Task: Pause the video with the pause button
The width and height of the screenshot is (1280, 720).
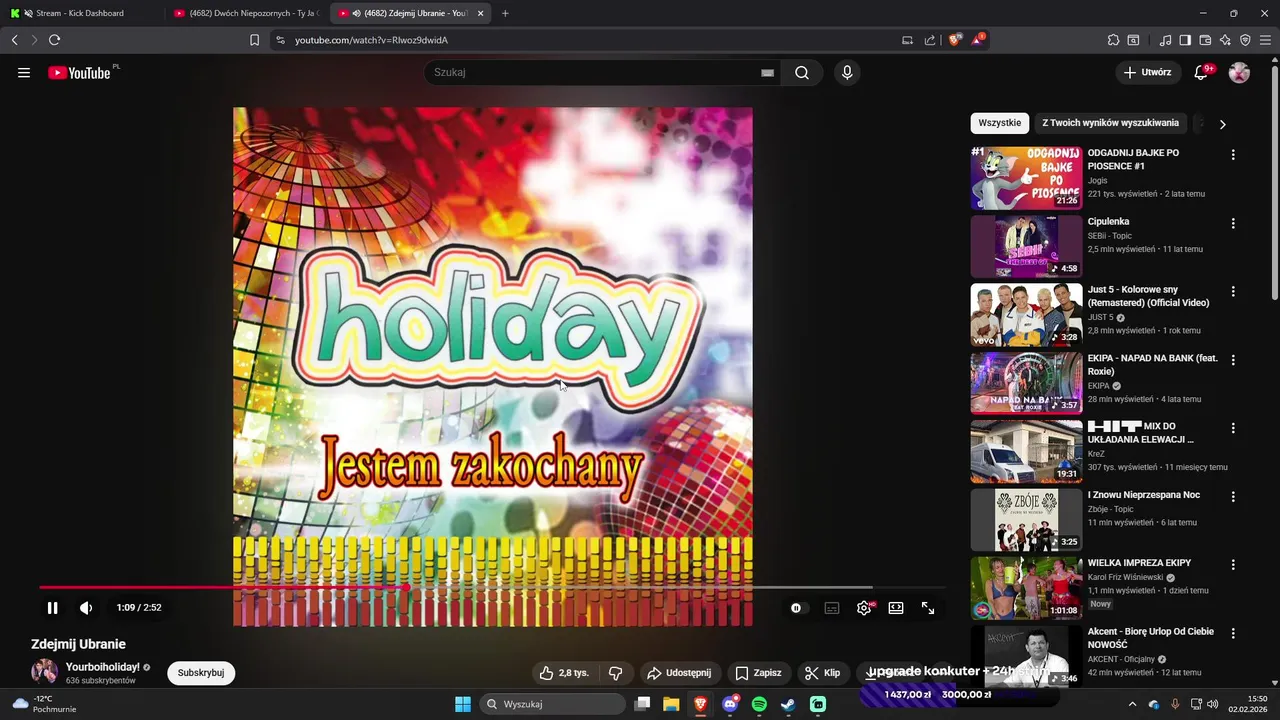Action: pos(52,608)
